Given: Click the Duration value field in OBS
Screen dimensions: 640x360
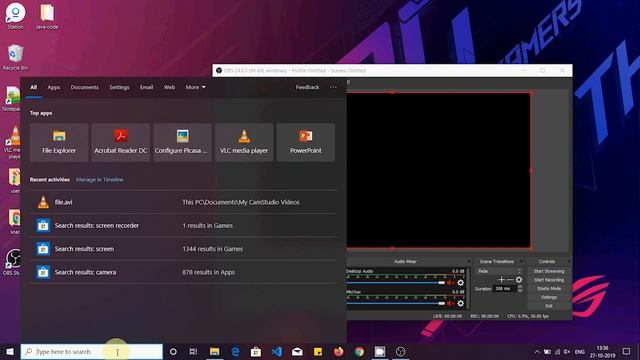Looking at the screenshot, I should pos(505,289).
